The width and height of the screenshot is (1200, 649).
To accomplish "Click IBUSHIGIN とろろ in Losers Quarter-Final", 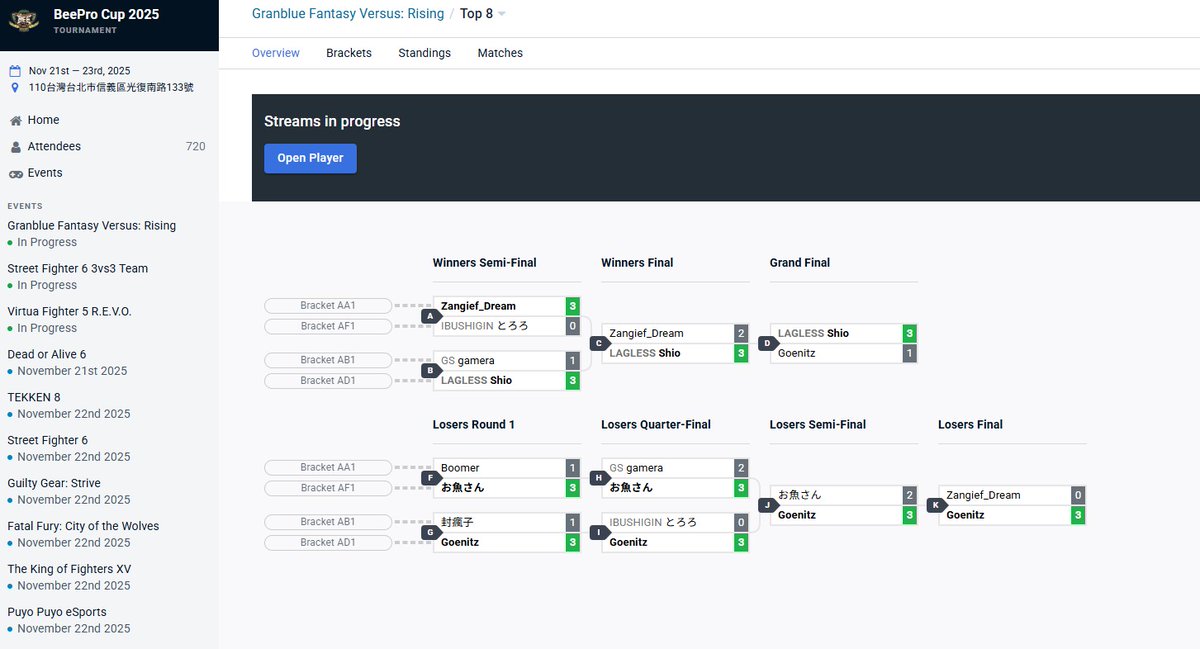I will pyautogui.click(x=653, y=522).
